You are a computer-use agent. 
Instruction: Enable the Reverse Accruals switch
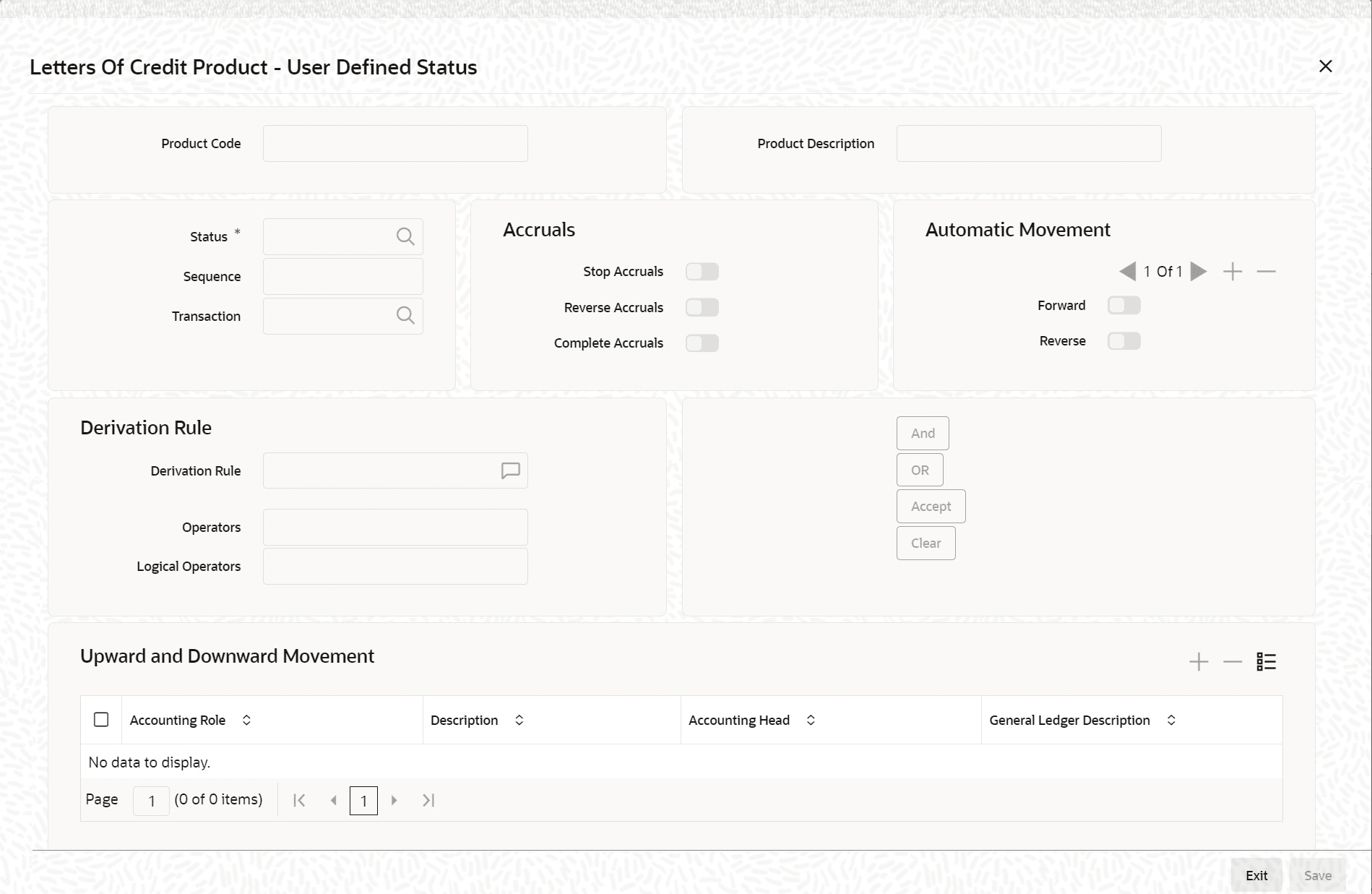(702, 307)
